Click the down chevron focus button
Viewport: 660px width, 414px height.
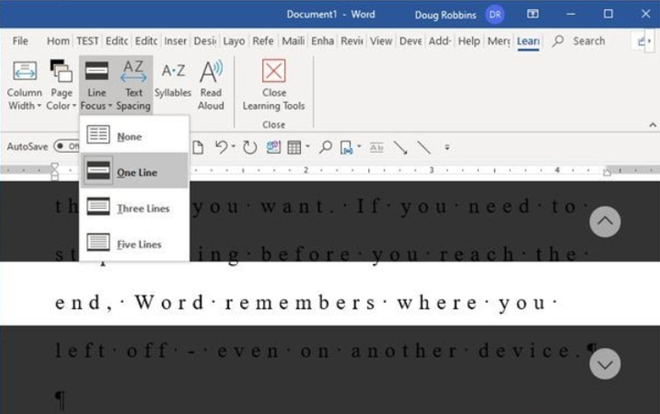(605, 364)
